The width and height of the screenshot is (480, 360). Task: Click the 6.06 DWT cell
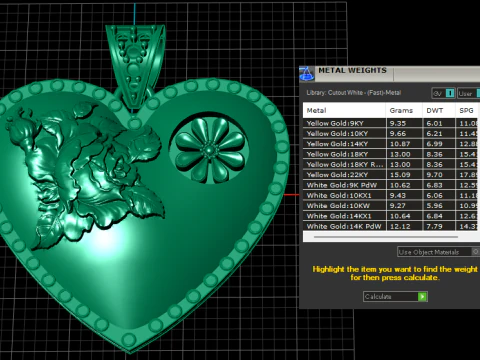(x=439, y=196)
